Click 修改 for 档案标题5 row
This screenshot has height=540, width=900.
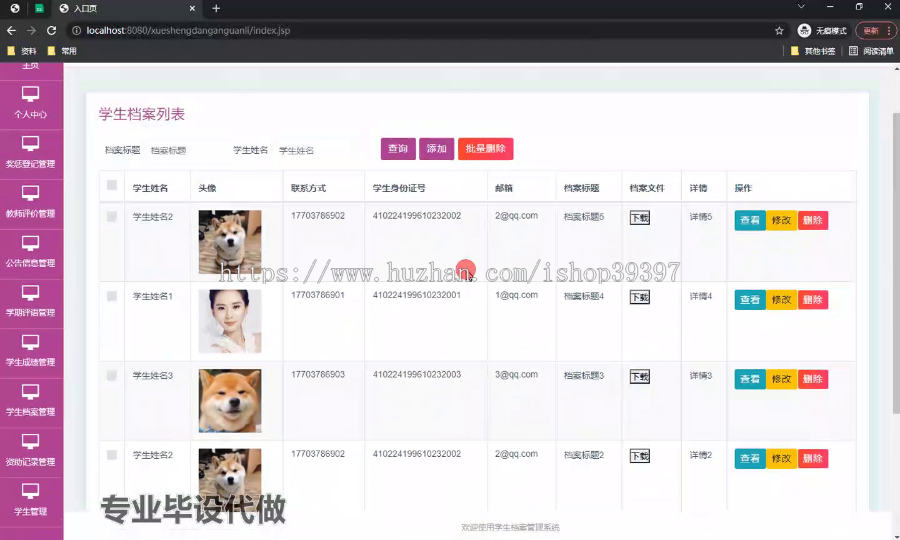pyautogui.click(x=781, y=220)
